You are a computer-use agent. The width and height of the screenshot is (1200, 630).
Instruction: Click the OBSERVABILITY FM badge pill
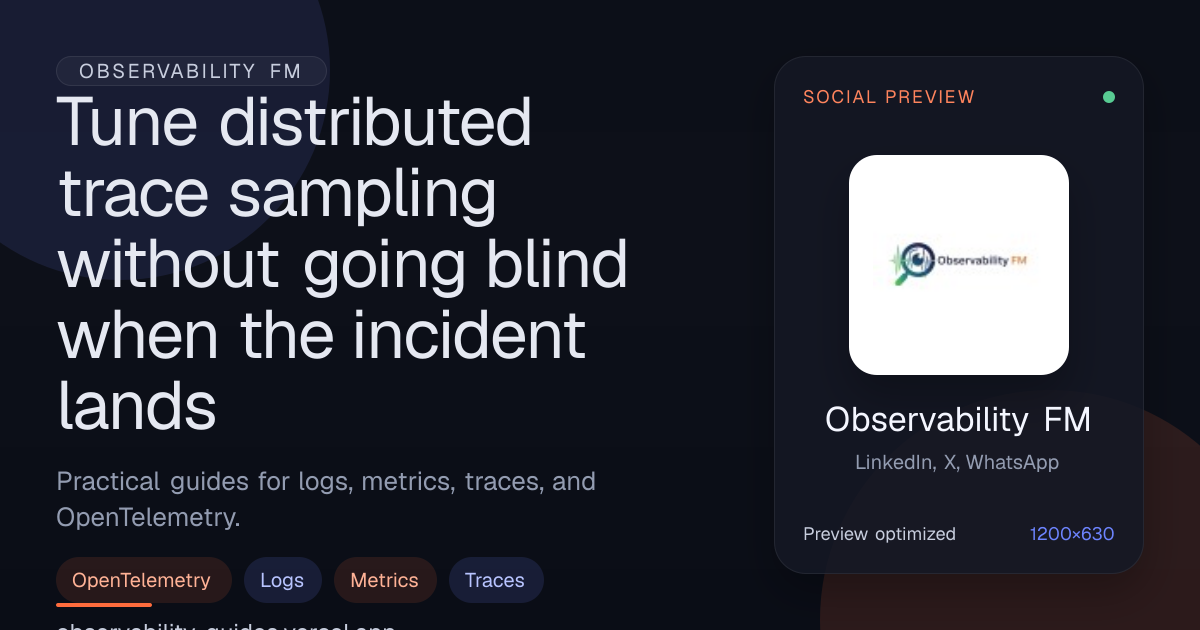192,71
